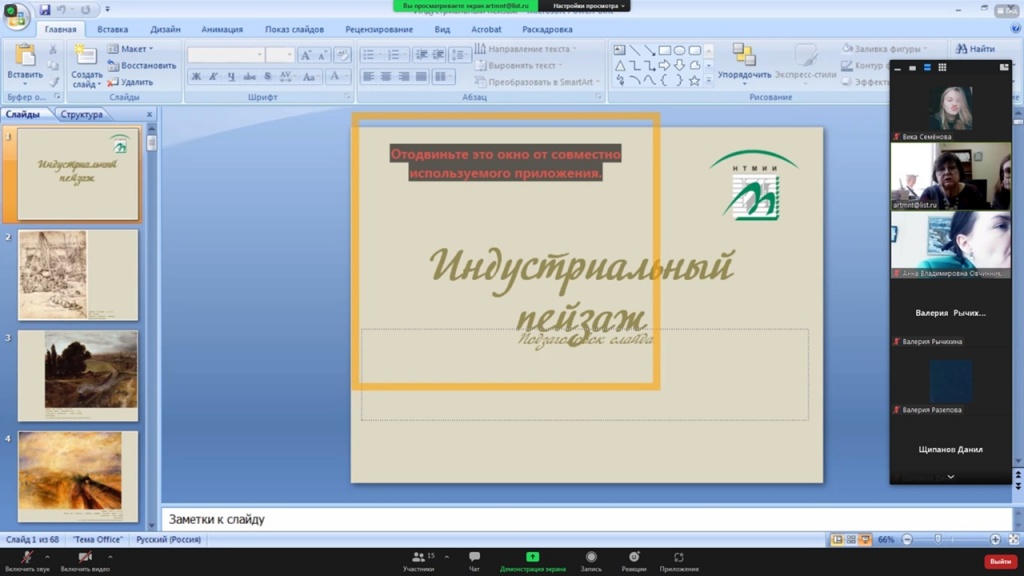
Task: Click the red Выйти button
Action: (1000, 562)
